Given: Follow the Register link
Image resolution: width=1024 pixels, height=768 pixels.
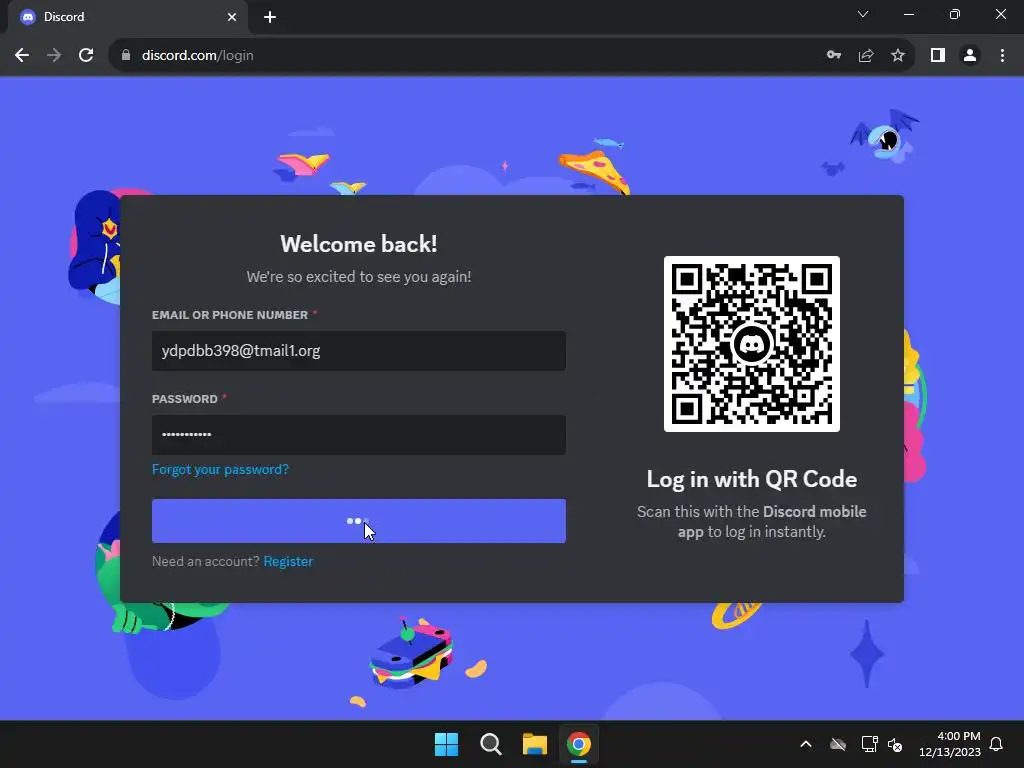Looking at the screenshot, I should (x=288, y=561).
